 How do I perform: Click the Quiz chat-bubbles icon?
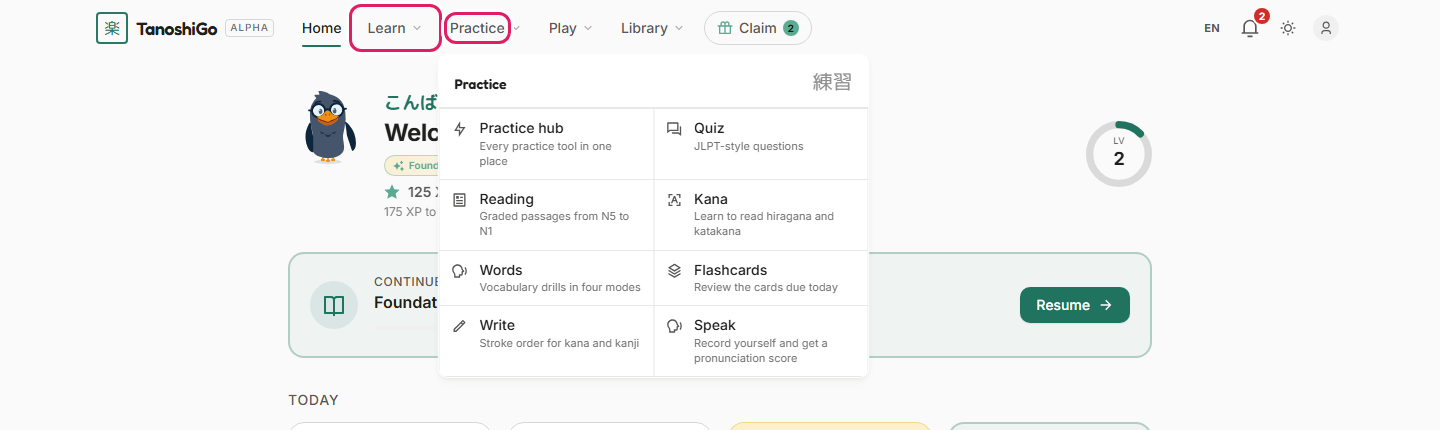674,129
